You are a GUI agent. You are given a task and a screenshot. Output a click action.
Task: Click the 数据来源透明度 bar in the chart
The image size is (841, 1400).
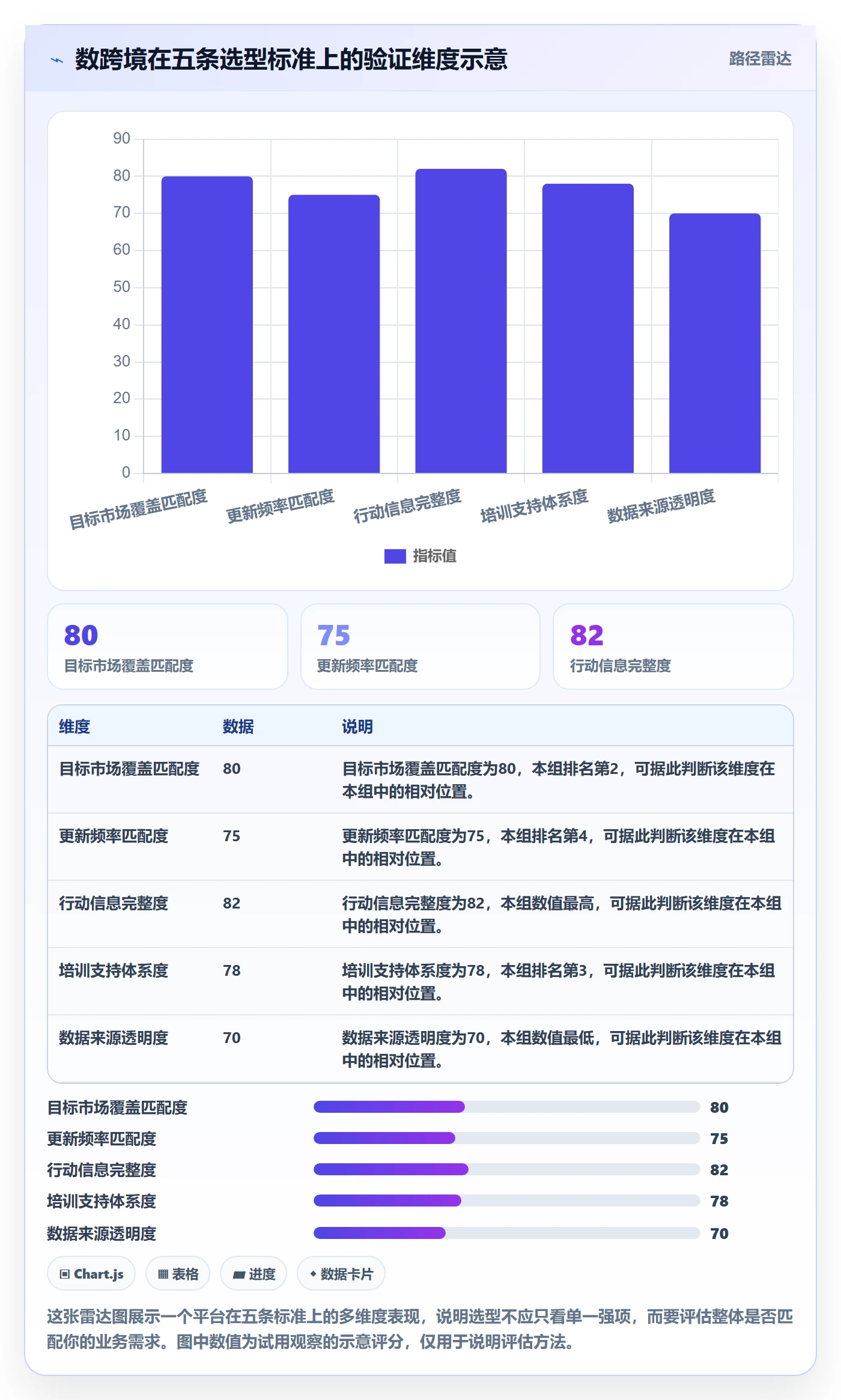[715, 343]
